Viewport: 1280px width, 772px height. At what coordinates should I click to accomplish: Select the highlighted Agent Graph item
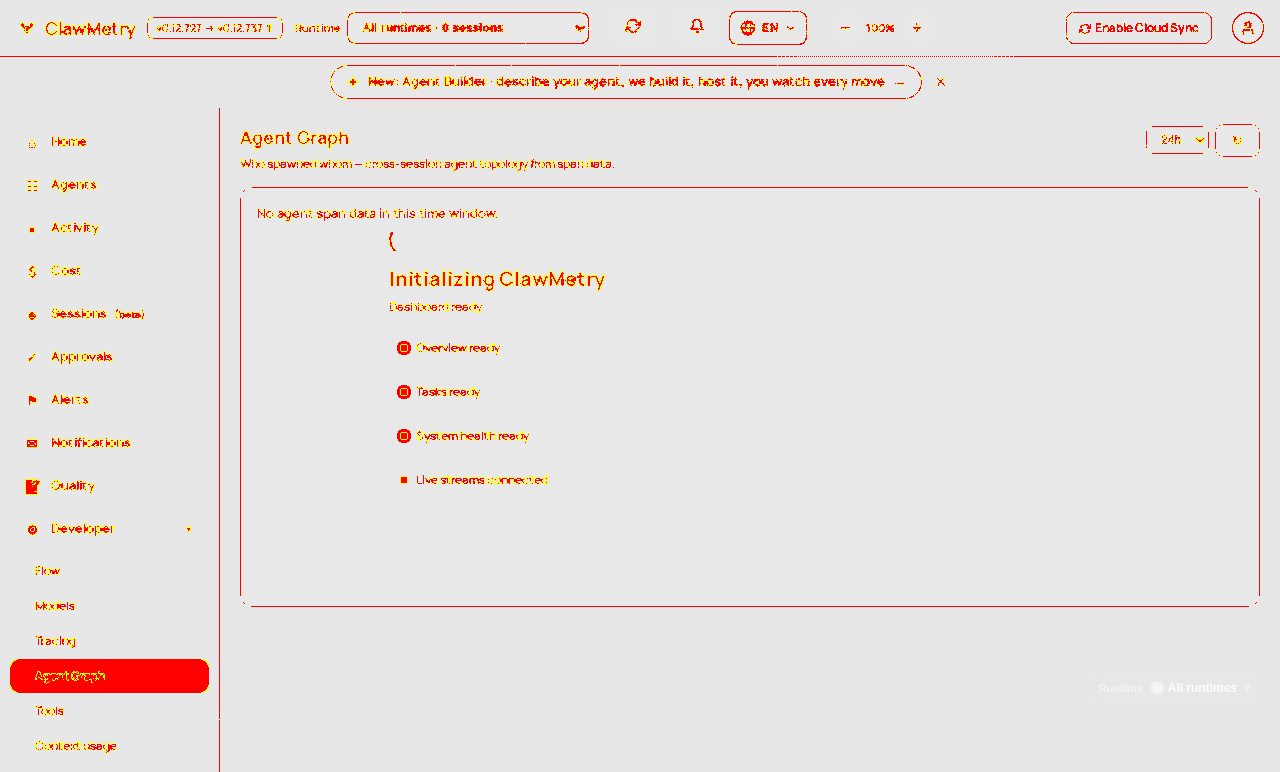point(109,676)
